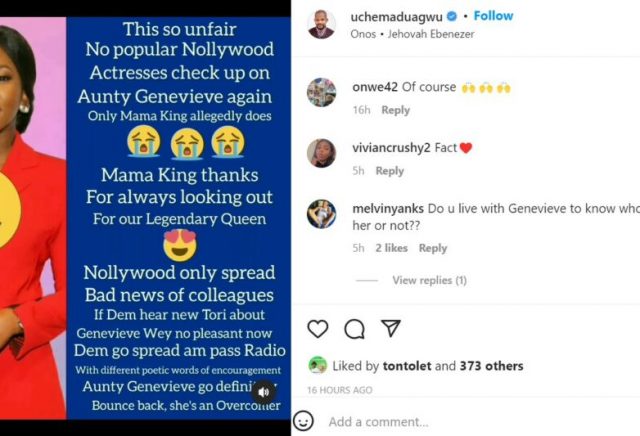640x436 pixels.
Task: Reply to melvinyanks' comment
Action: 433,248
